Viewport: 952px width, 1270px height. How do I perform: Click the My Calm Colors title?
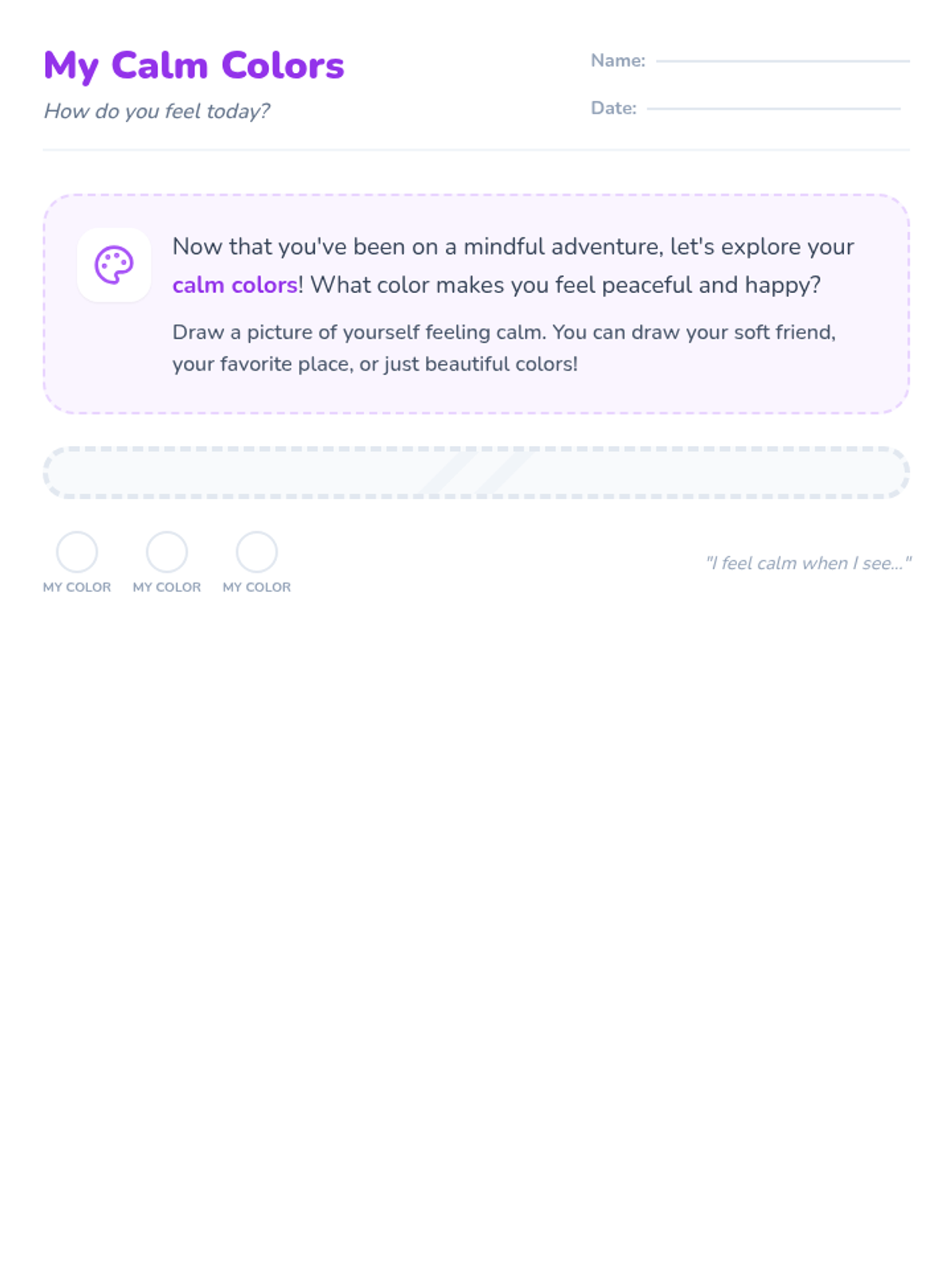click(x=194, y=65)
